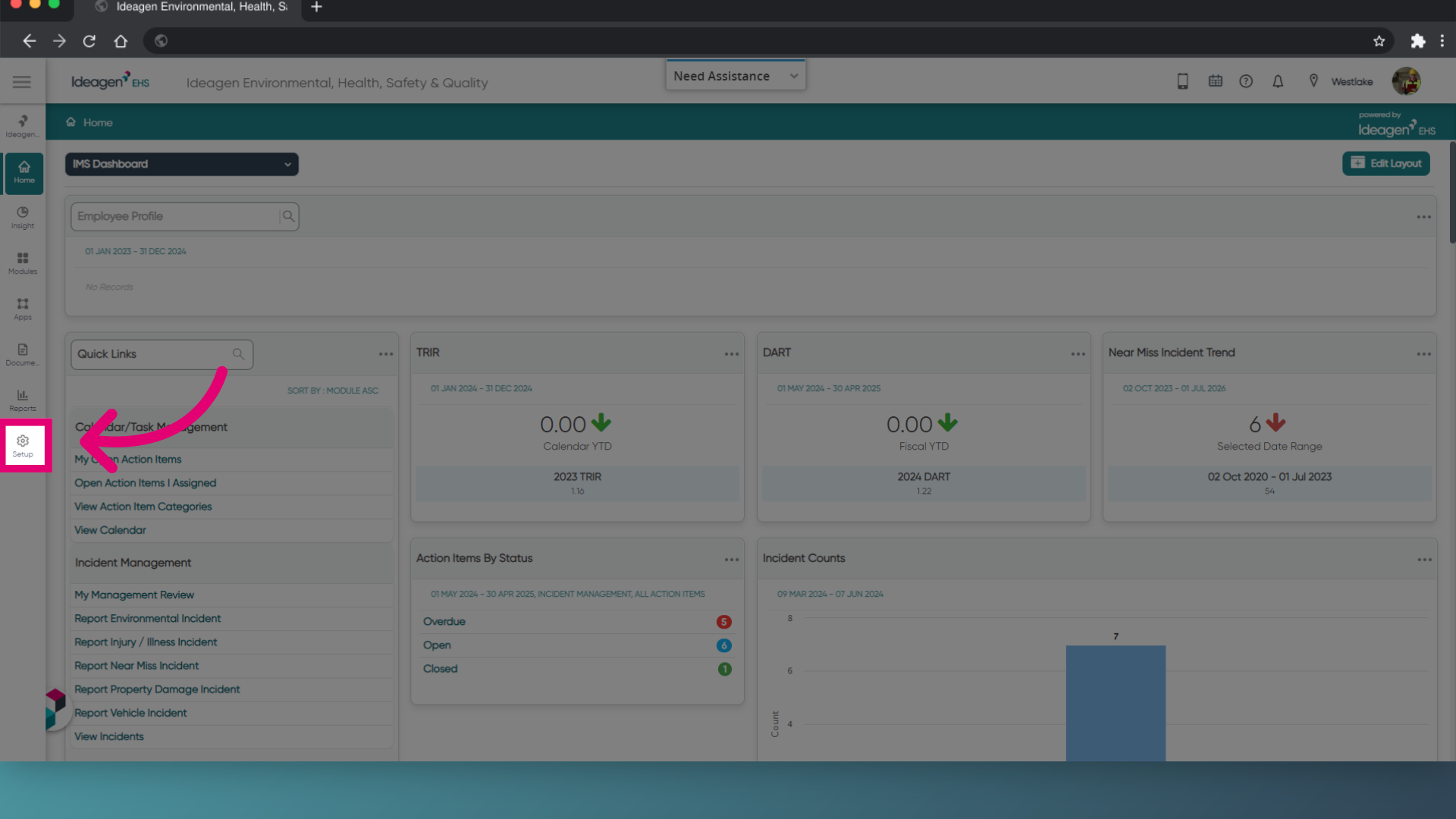The width and height of the screenshot is (1456, 819).
Task: Open Setup gear in the sidebar
Action: click(23, 446)
